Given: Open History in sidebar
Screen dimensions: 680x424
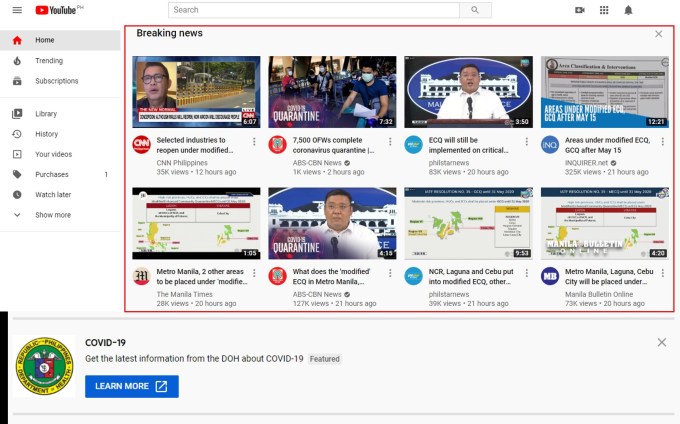Looking at the screenshot, I should point(60,134).
